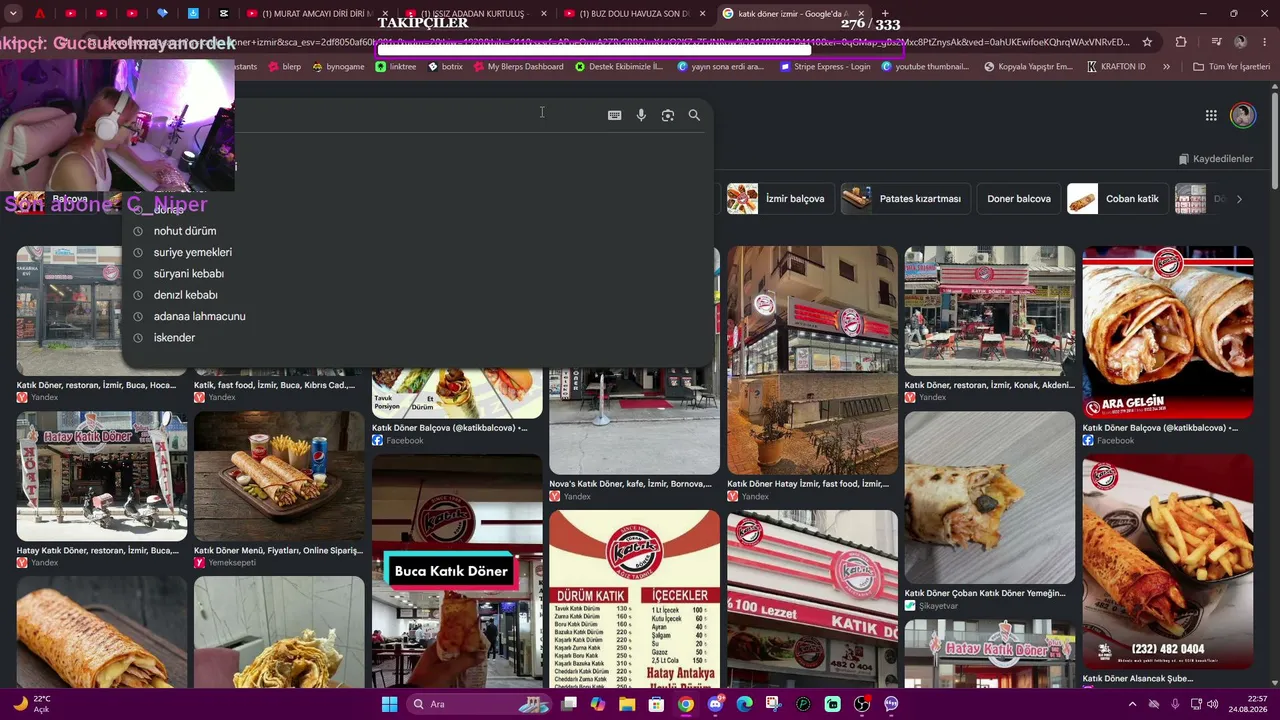Open the ARA GELSİN Katık Döner Balçova image
Image resolution: width=1280 pixels, height=720 pixels.
pyautogui.click(x=1167, y=332)
